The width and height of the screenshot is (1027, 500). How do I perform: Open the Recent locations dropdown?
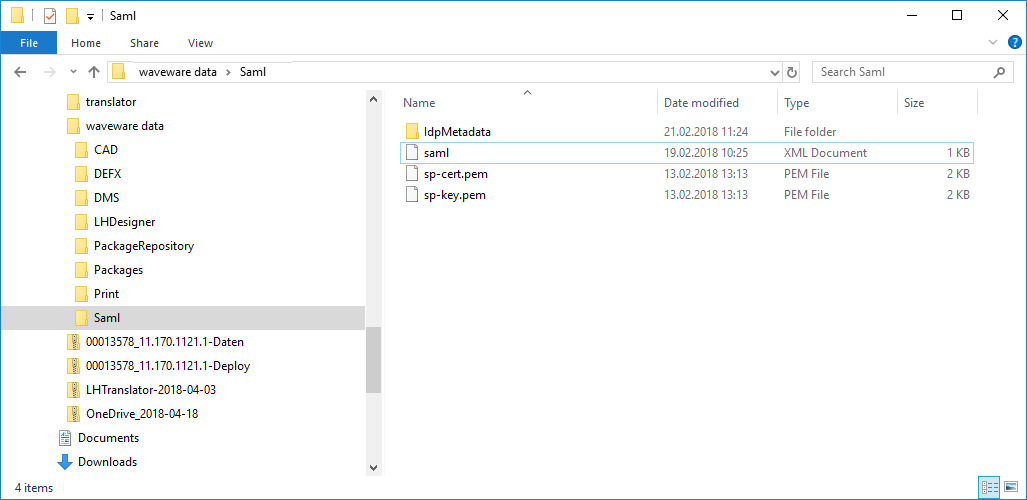pos(73,72)
